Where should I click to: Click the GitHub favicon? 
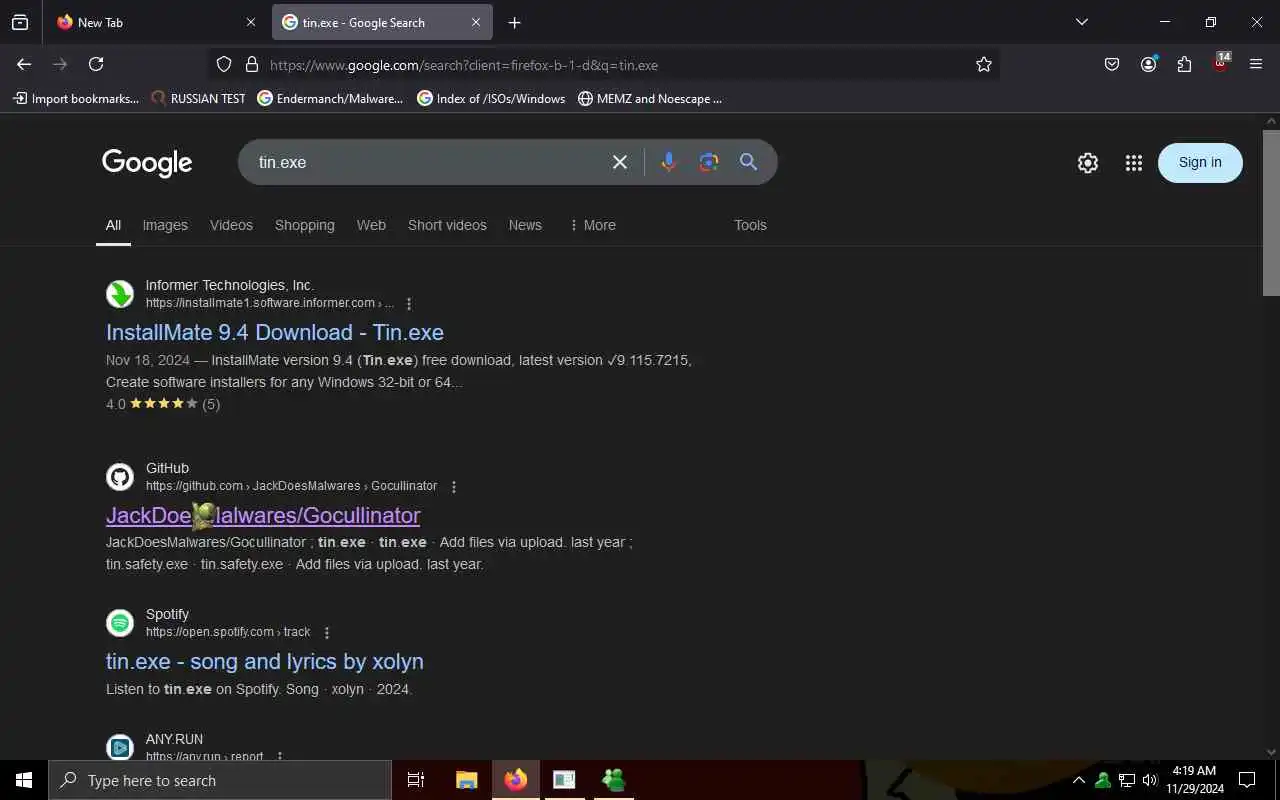click(x=120, y=477)
